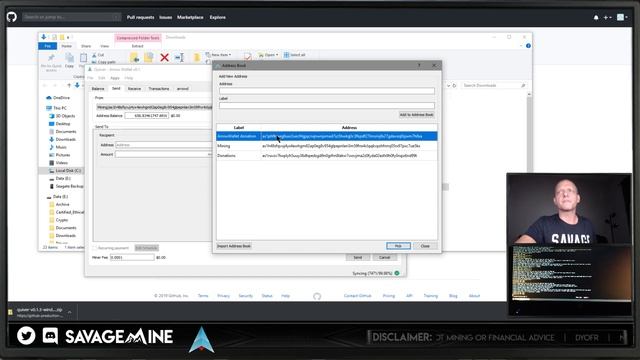Switch to the wallet Receive tab
Viewport: 640px width, 360px height.
click(x=134, y=89)
